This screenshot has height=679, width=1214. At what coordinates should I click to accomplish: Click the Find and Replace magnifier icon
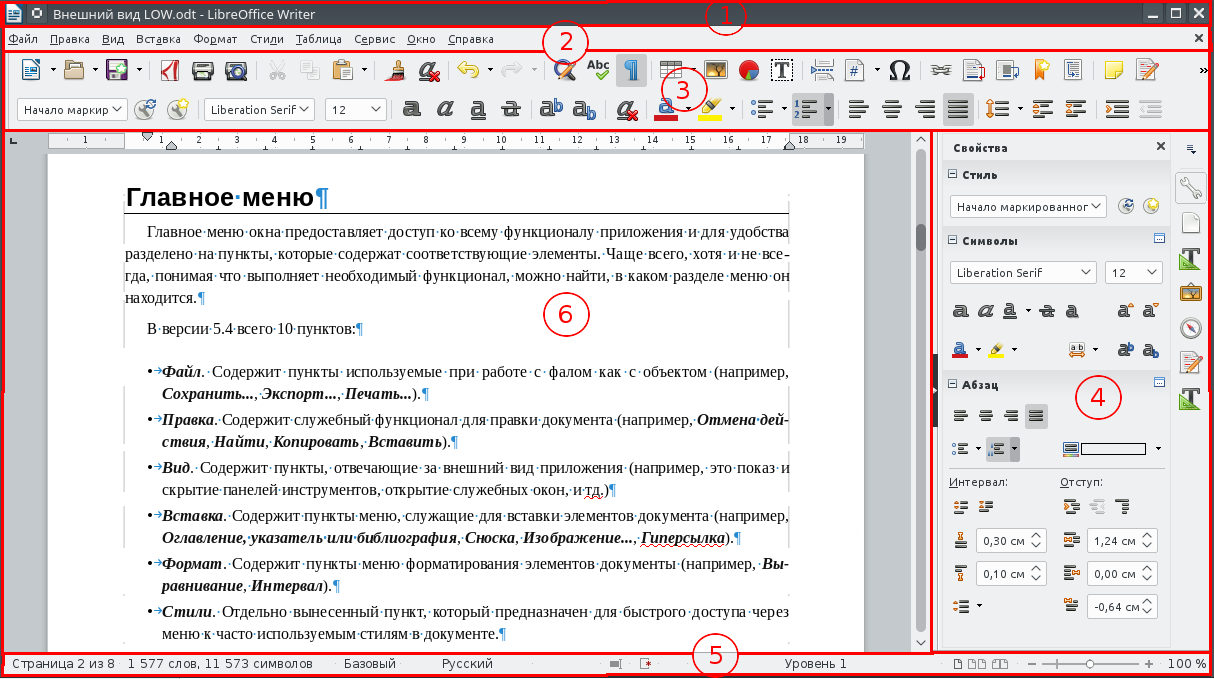563,70
